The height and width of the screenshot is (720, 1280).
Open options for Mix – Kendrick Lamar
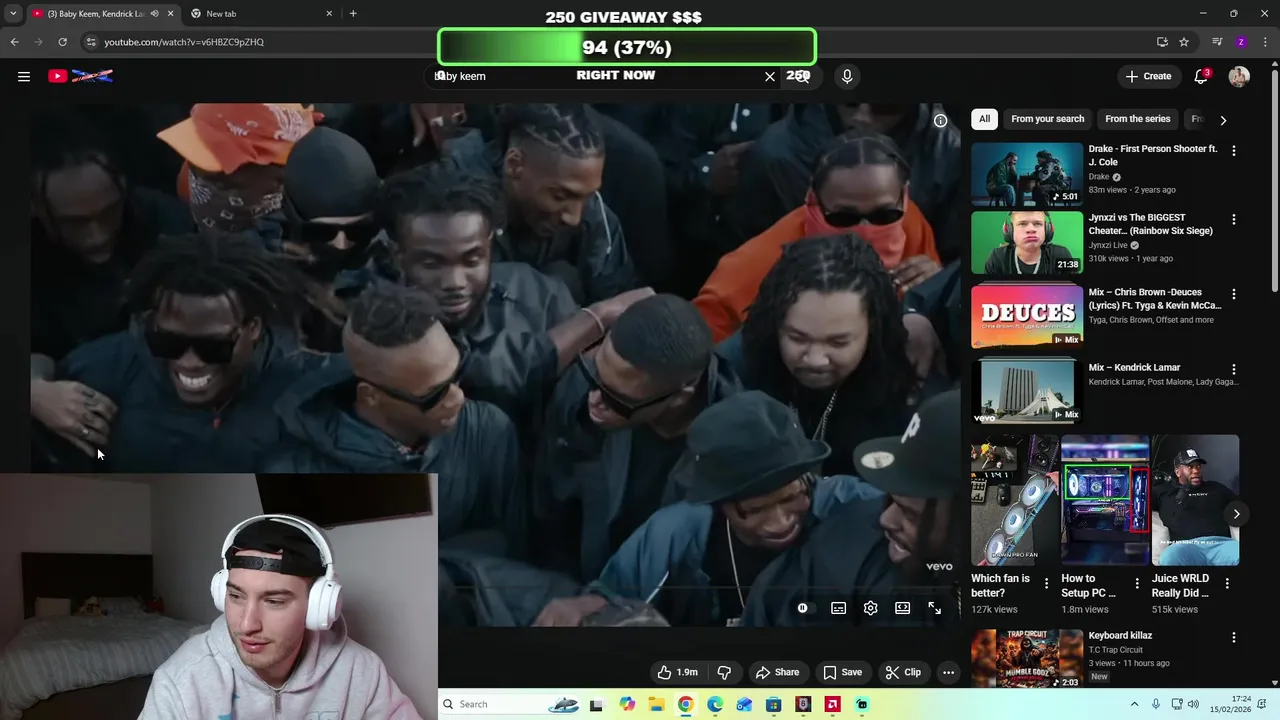tap(1233, 369)
